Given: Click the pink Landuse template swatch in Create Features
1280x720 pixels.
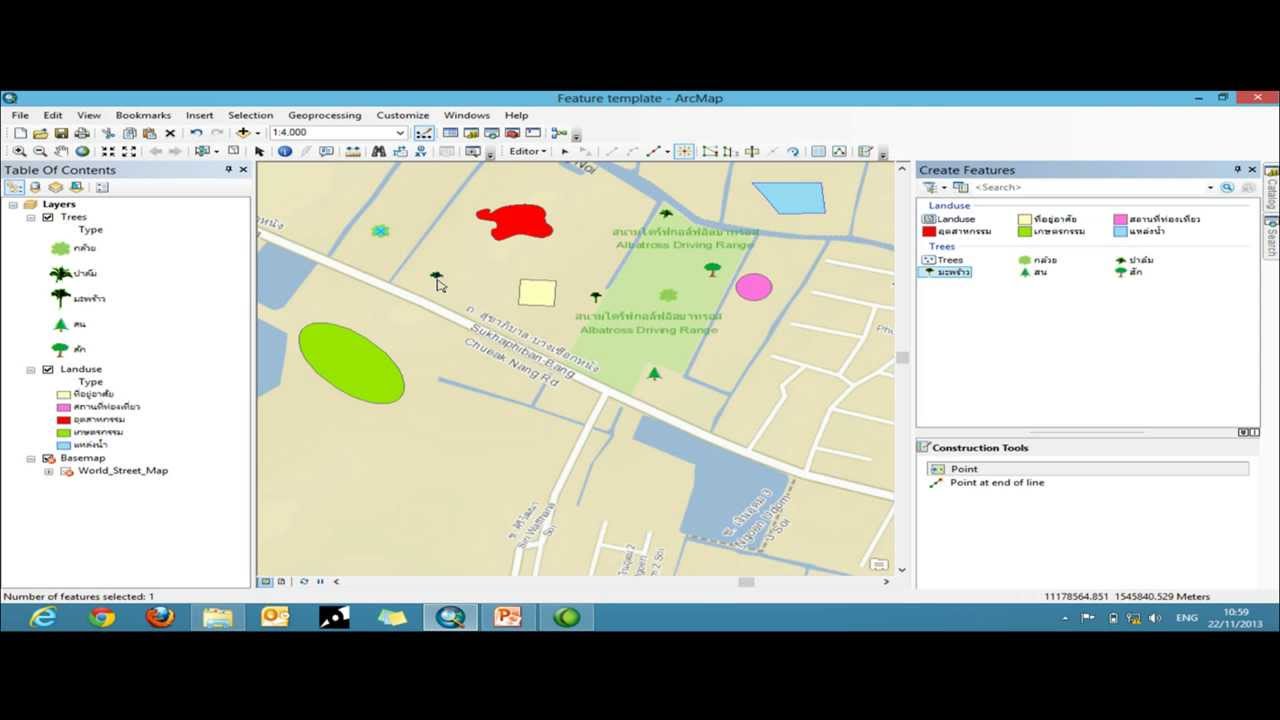Looking at the screenshot, I should point(1120,219).
